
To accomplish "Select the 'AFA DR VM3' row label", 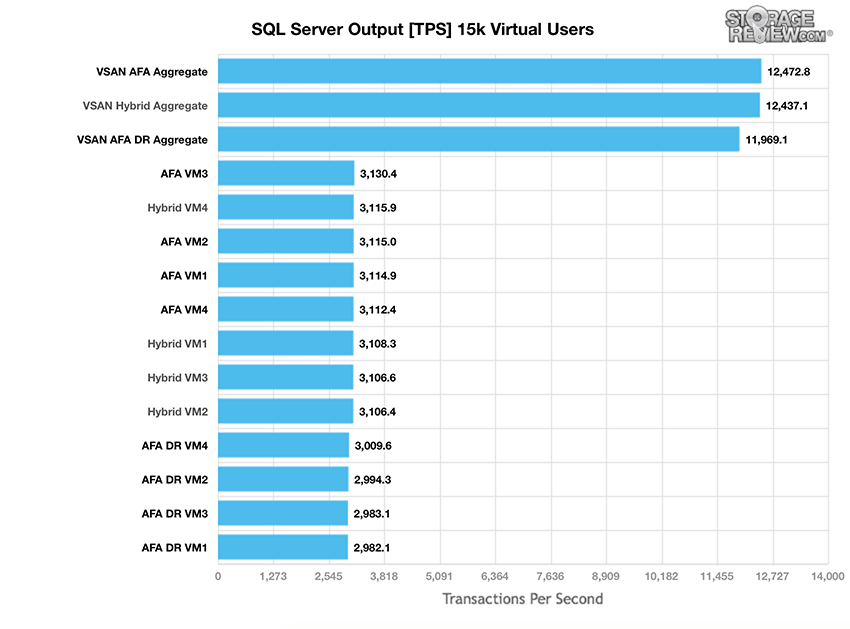I will point(175,514).
